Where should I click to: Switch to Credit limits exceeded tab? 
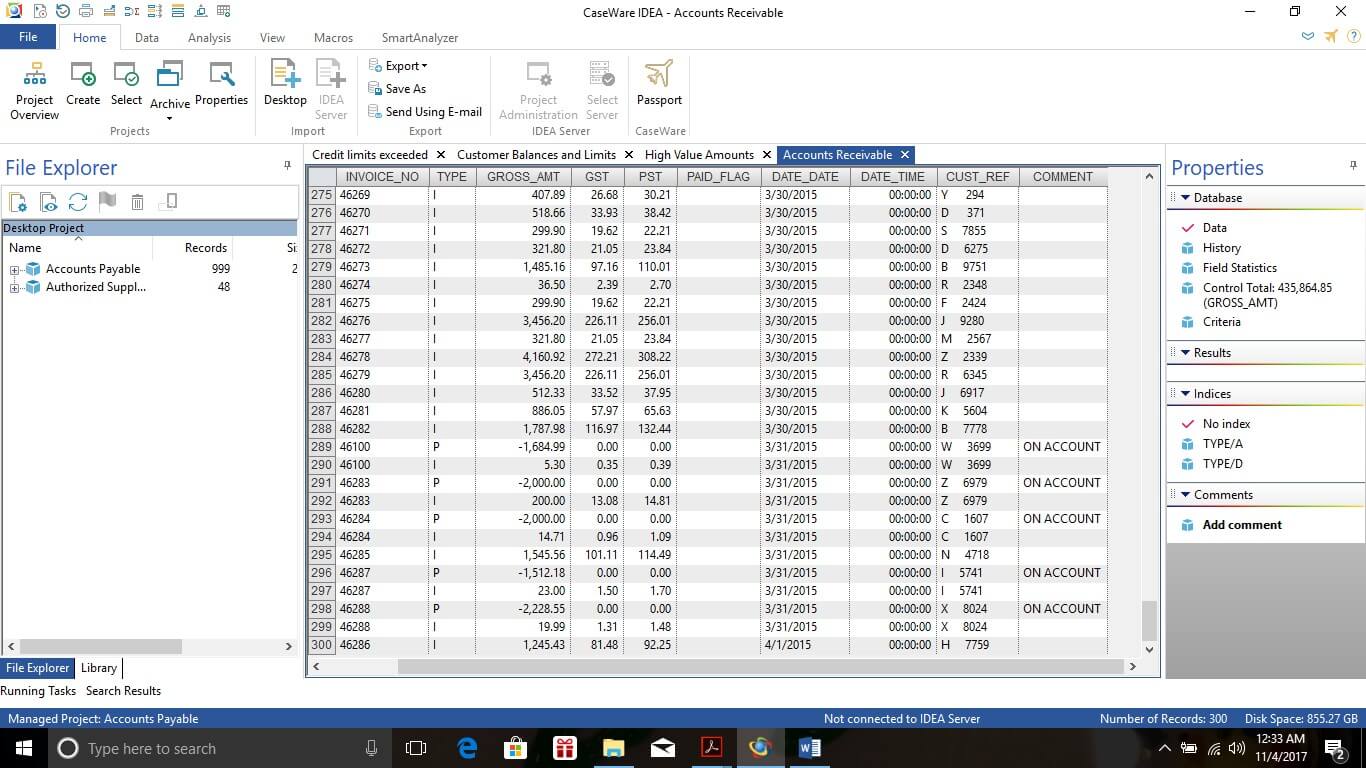click(370, 155)
